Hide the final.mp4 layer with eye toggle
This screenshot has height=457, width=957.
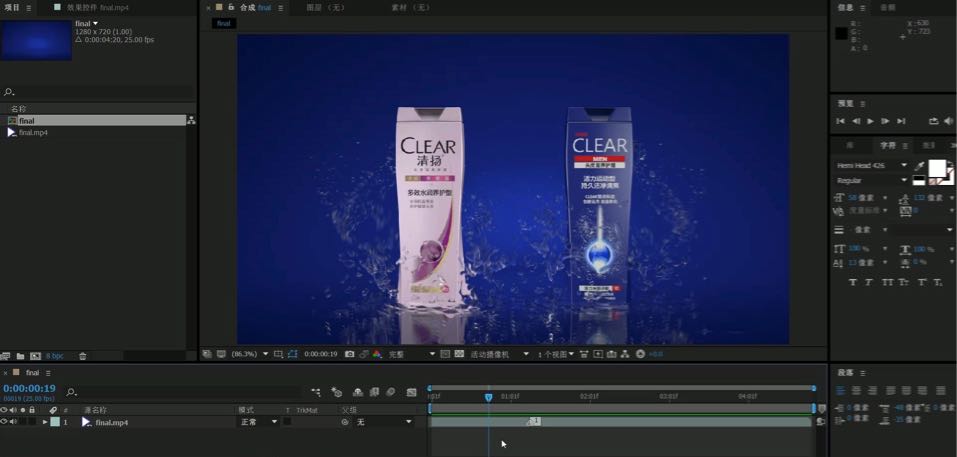[x=4, y=422]
